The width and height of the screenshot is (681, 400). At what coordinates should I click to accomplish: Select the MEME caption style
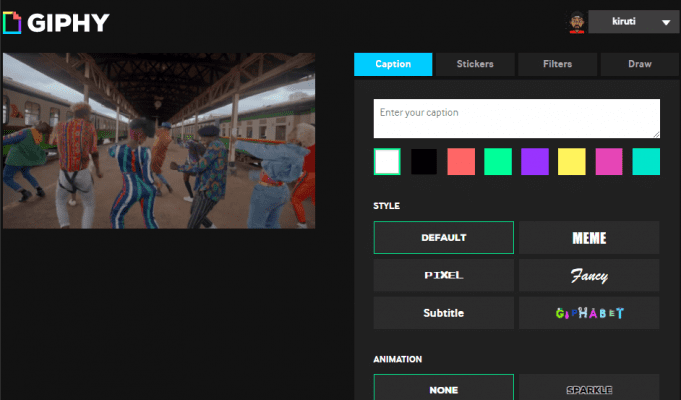pos(589,238)
